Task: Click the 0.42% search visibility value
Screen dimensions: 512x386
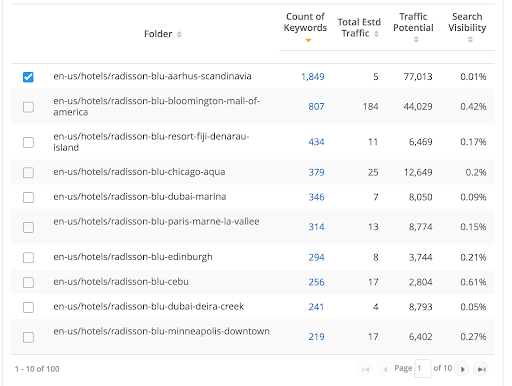Action: [x=473, y=107]
